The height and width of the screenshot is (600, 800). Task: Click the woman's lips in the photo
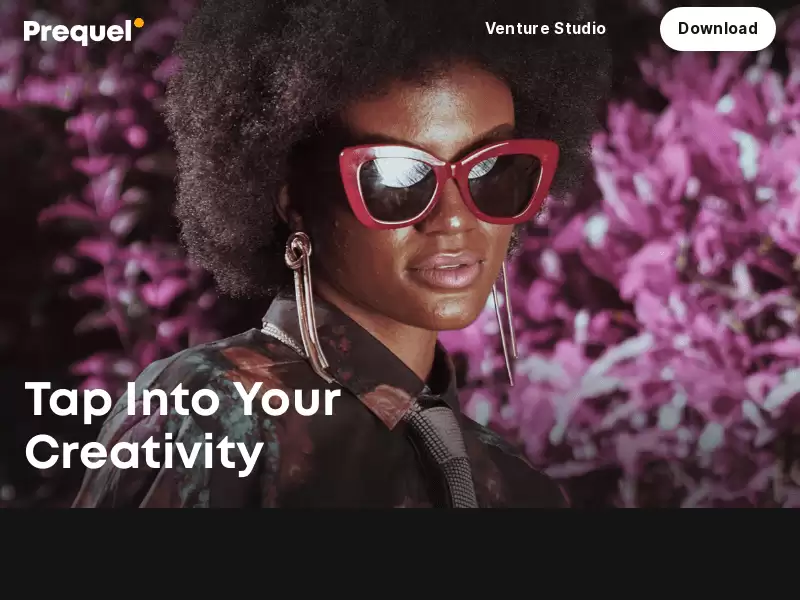click(x=445, y=270)
